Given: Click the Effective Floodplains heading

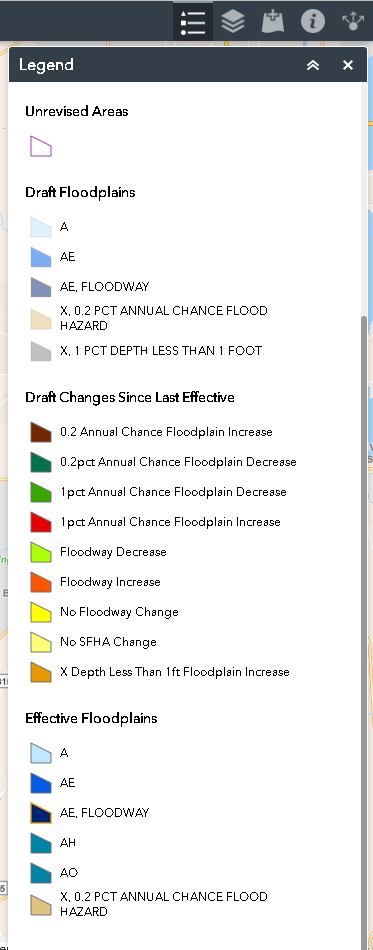Looking at the screenshot, I should [x=91, y=718].
